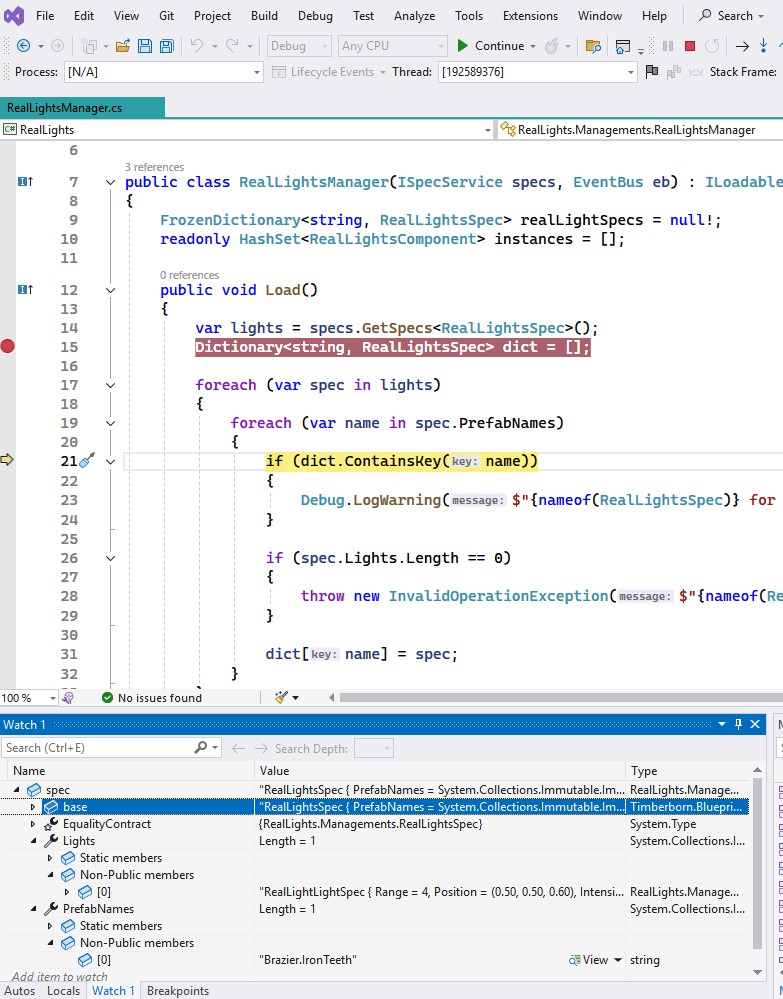The width and height of the screenshot is (783, 999).
Task: Open the Analyze menu
Action: [414, 16]
